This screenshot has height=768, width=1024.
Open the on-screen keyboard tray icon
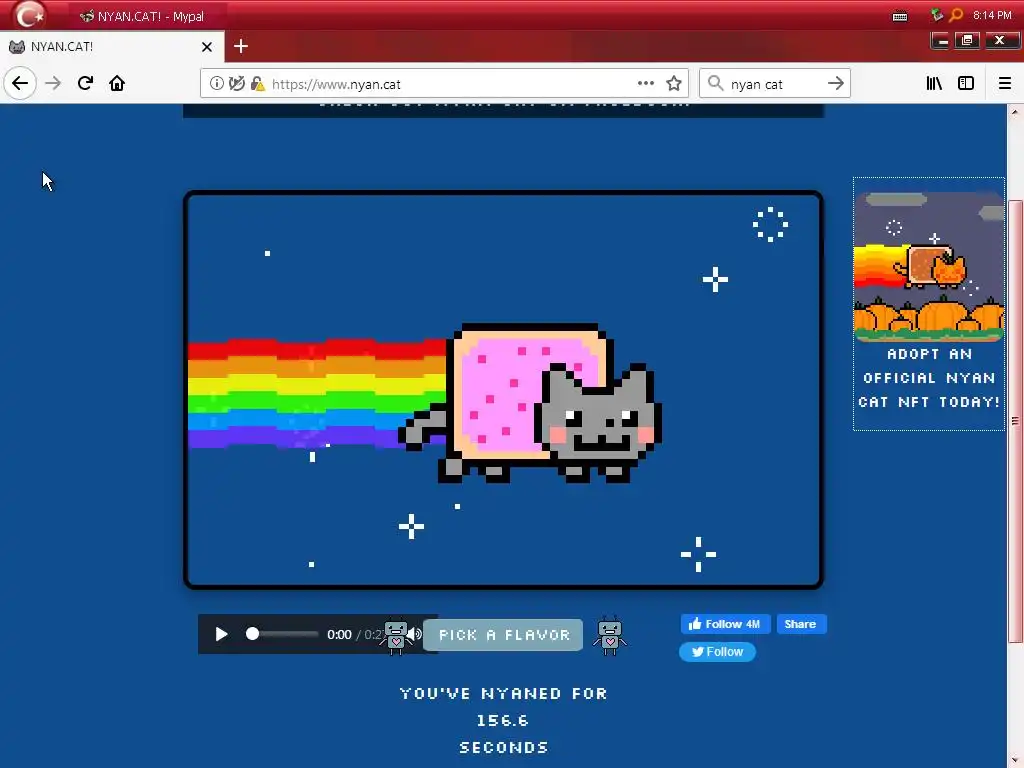coord(900,16)
